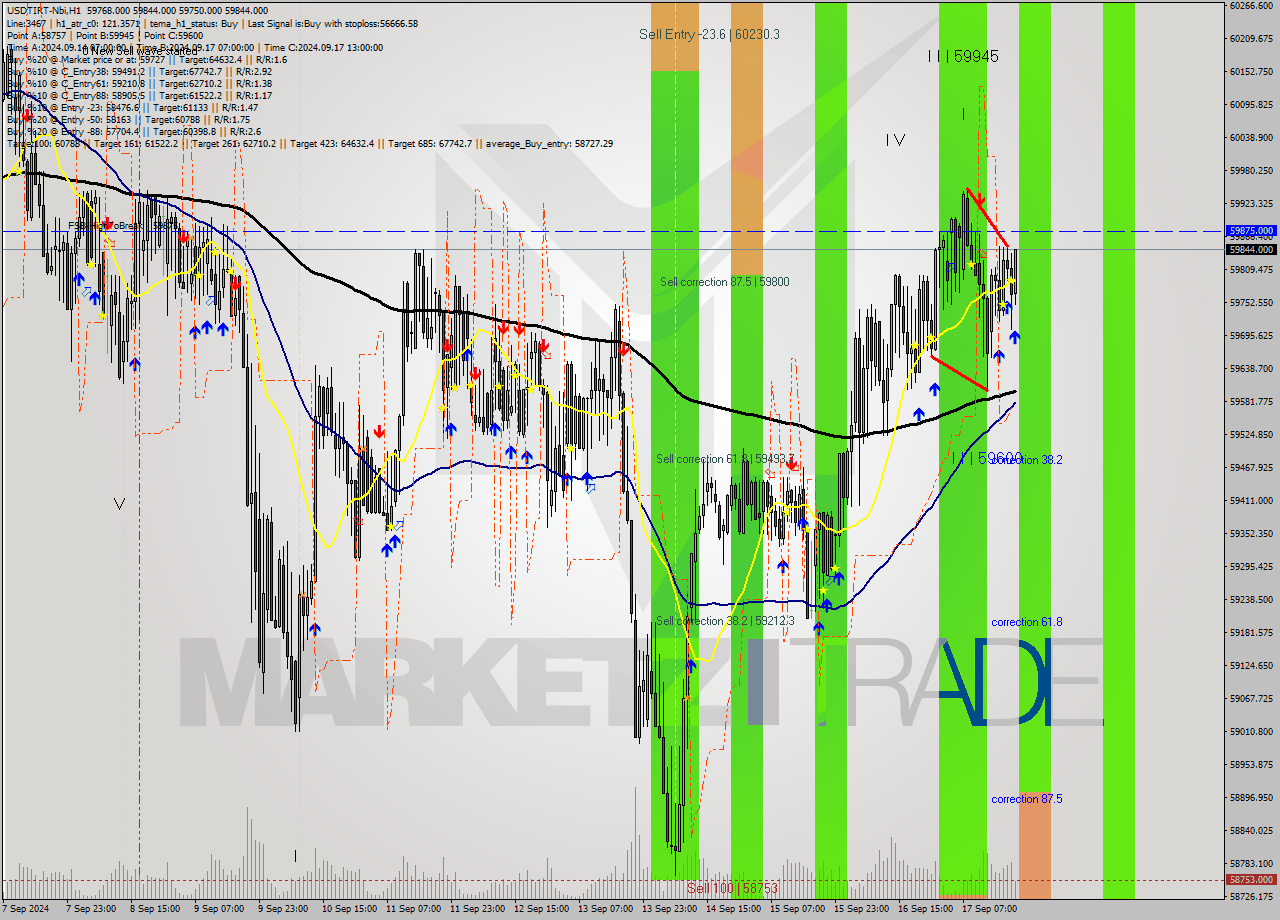Viewport: 1280px width, 920px height.
Task: Click the 60095.825 price axis label
Action: coord(1251,104)
